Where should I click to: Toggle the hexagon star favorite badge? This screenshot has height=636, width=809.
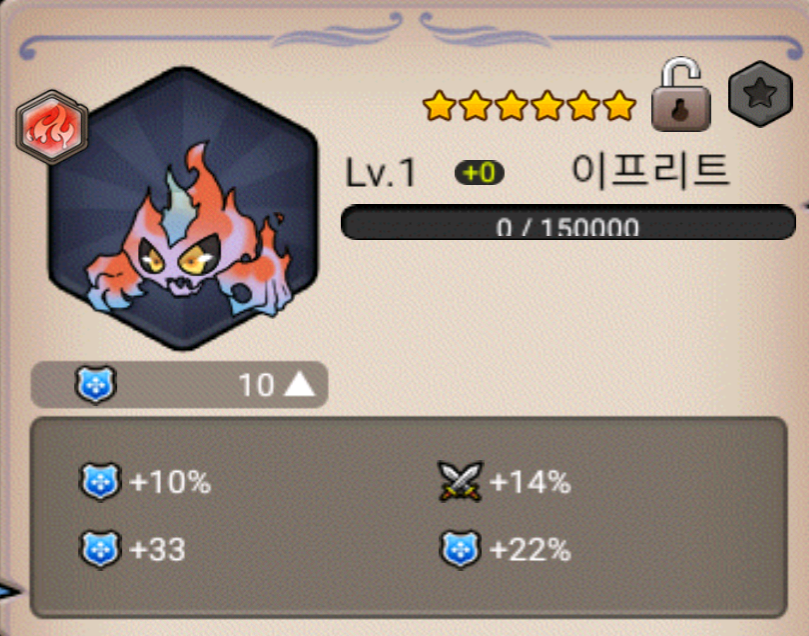tap(761, 94)
